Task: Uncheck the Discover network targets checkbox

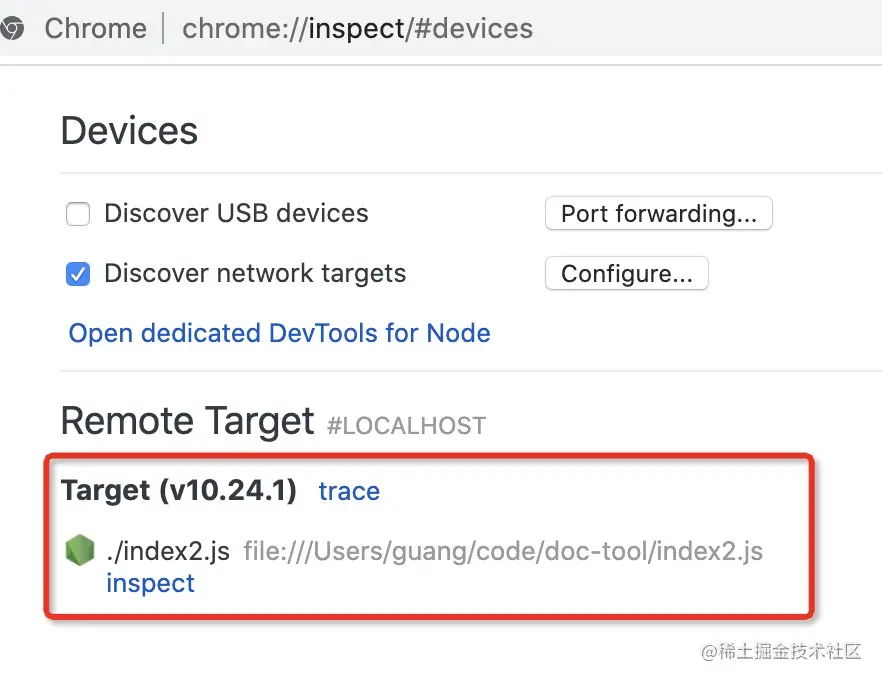Action: click(78, 273)
